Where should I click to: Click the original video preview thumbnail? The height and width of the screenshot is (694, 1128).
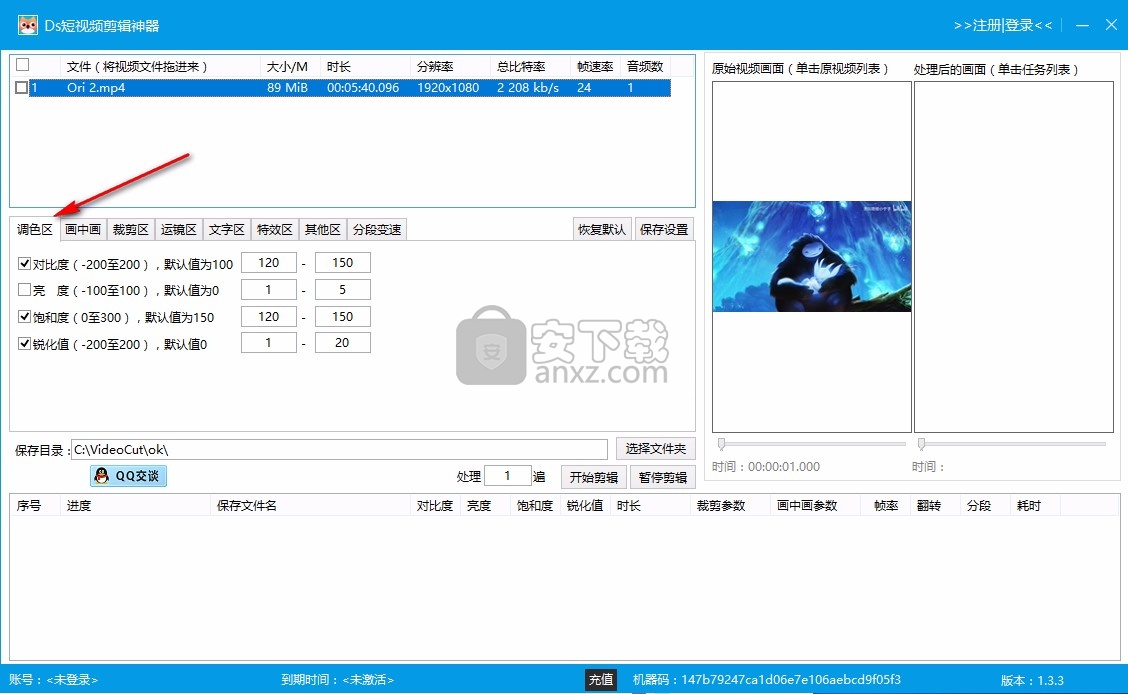(811, 256)
